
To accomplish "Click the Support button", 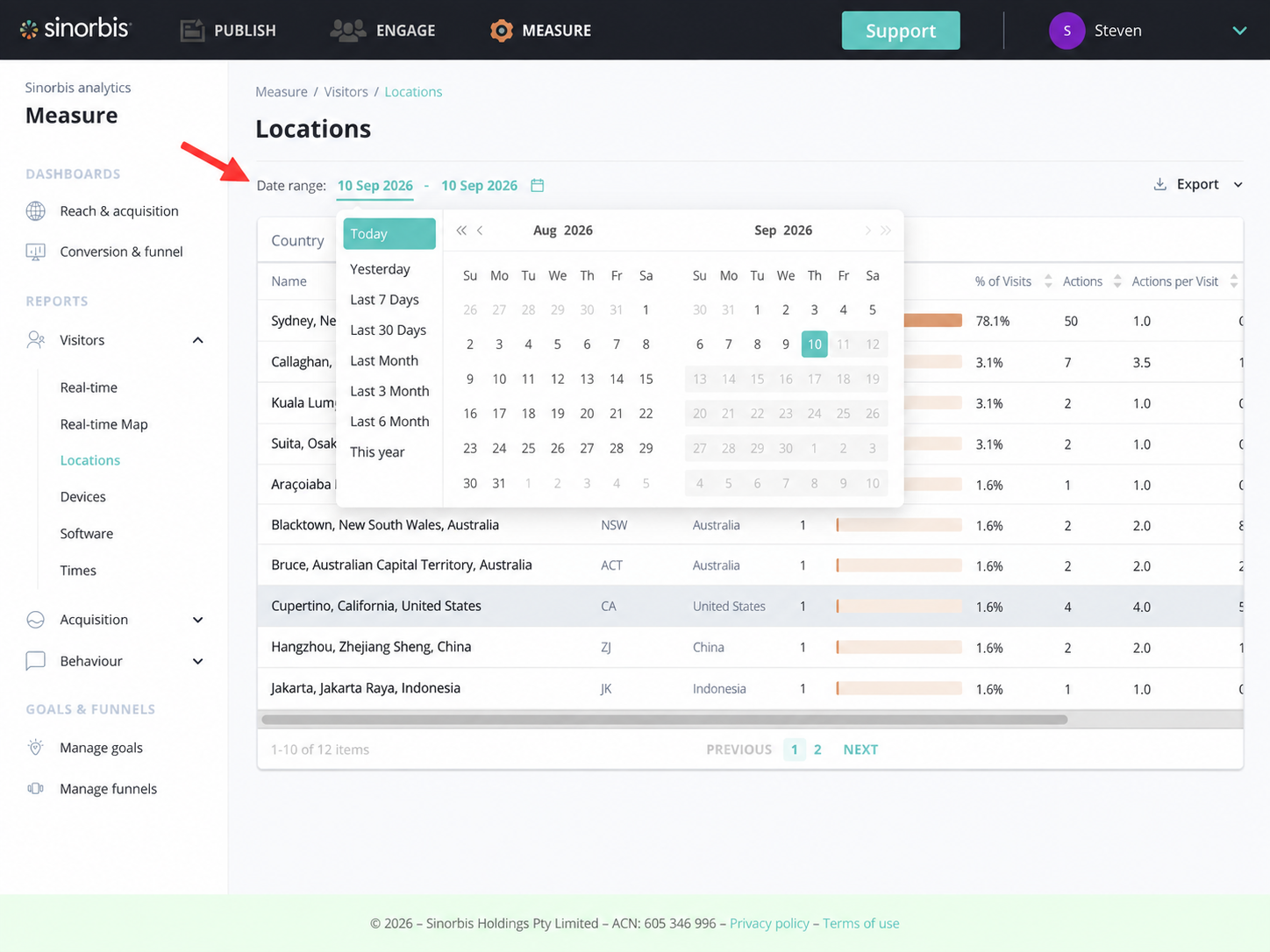I will [x=901, y=31].
